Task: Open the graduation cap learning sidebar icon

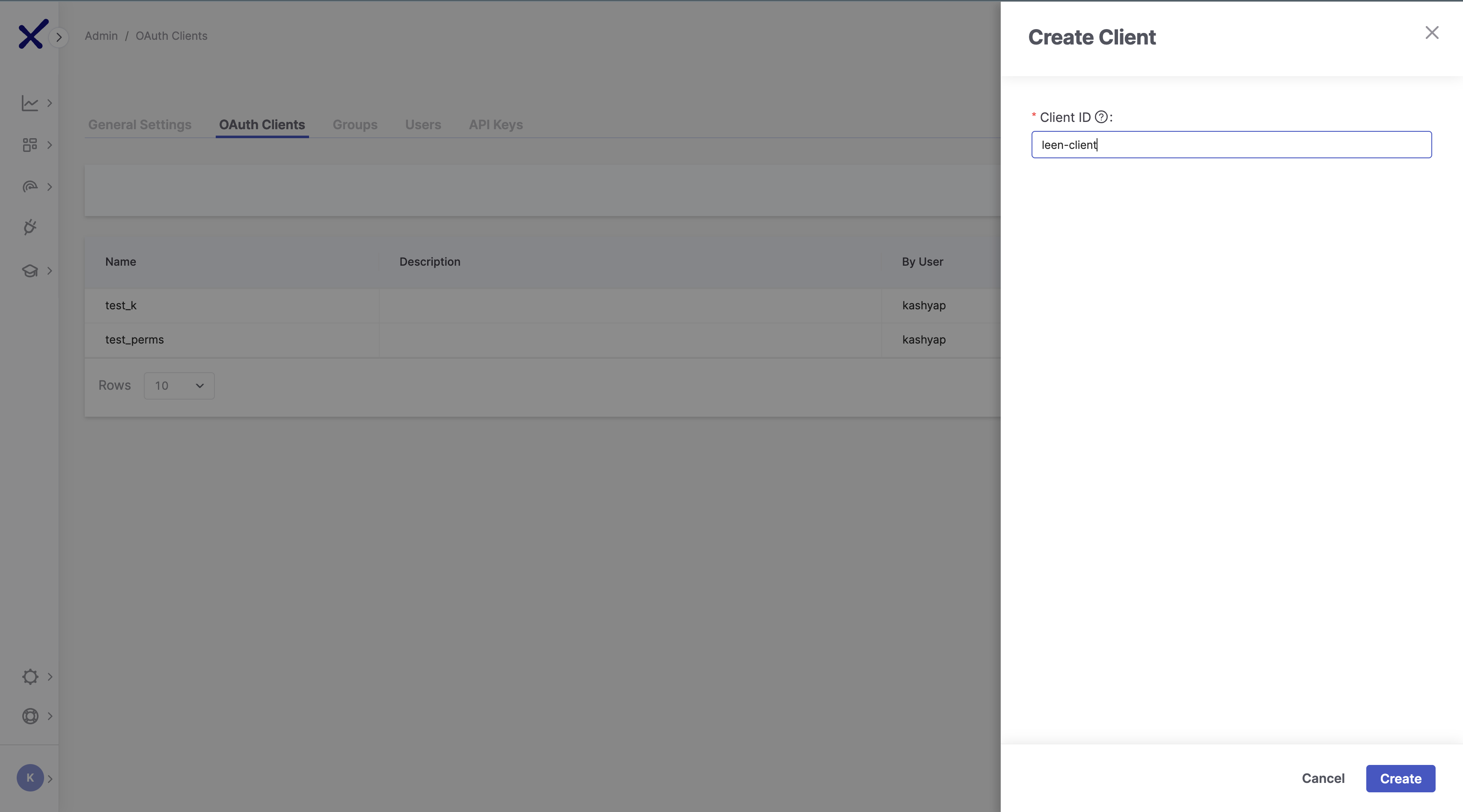Action: click(x=30, y=271)
